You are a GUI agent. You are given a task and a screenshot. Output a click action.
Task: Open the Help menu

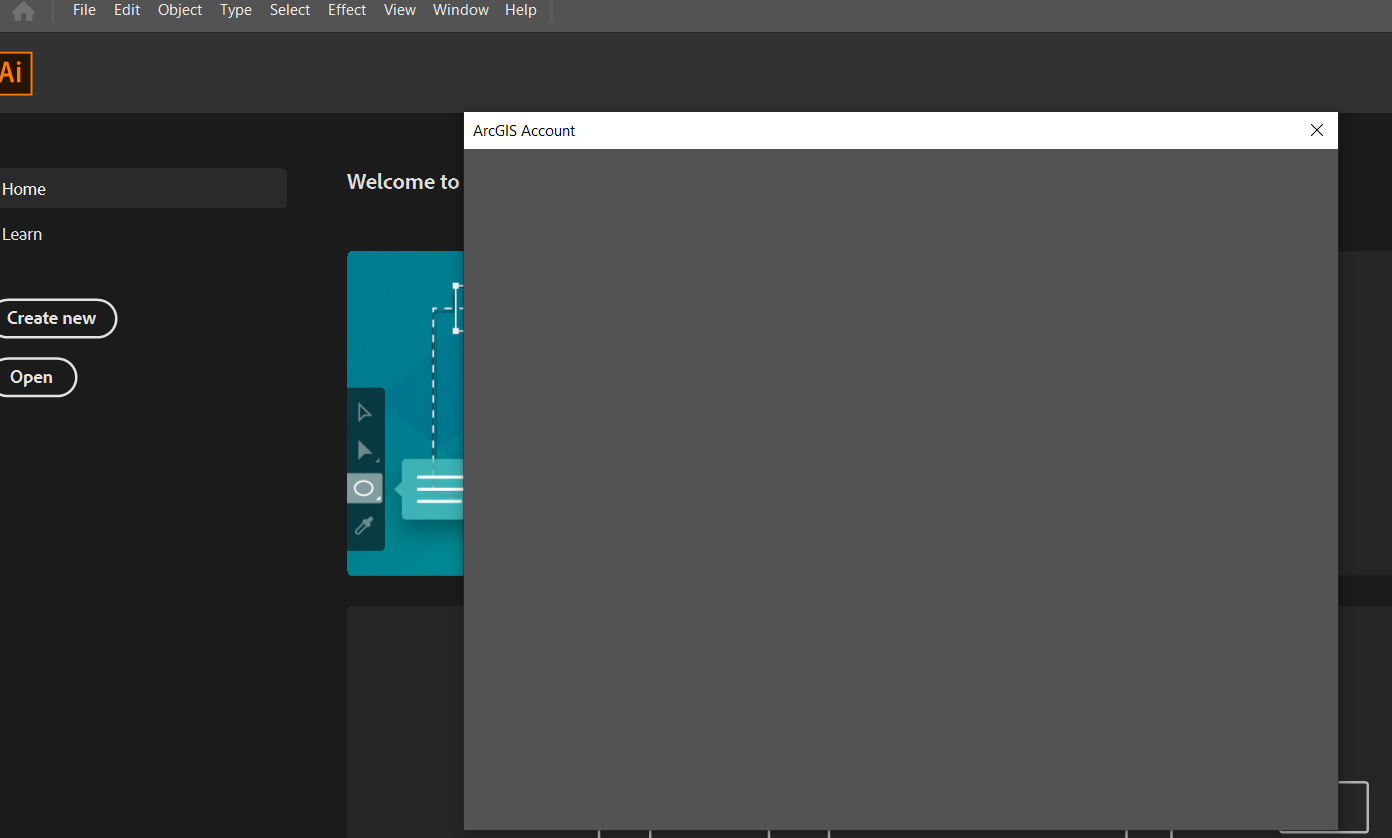tap(521, 10)
